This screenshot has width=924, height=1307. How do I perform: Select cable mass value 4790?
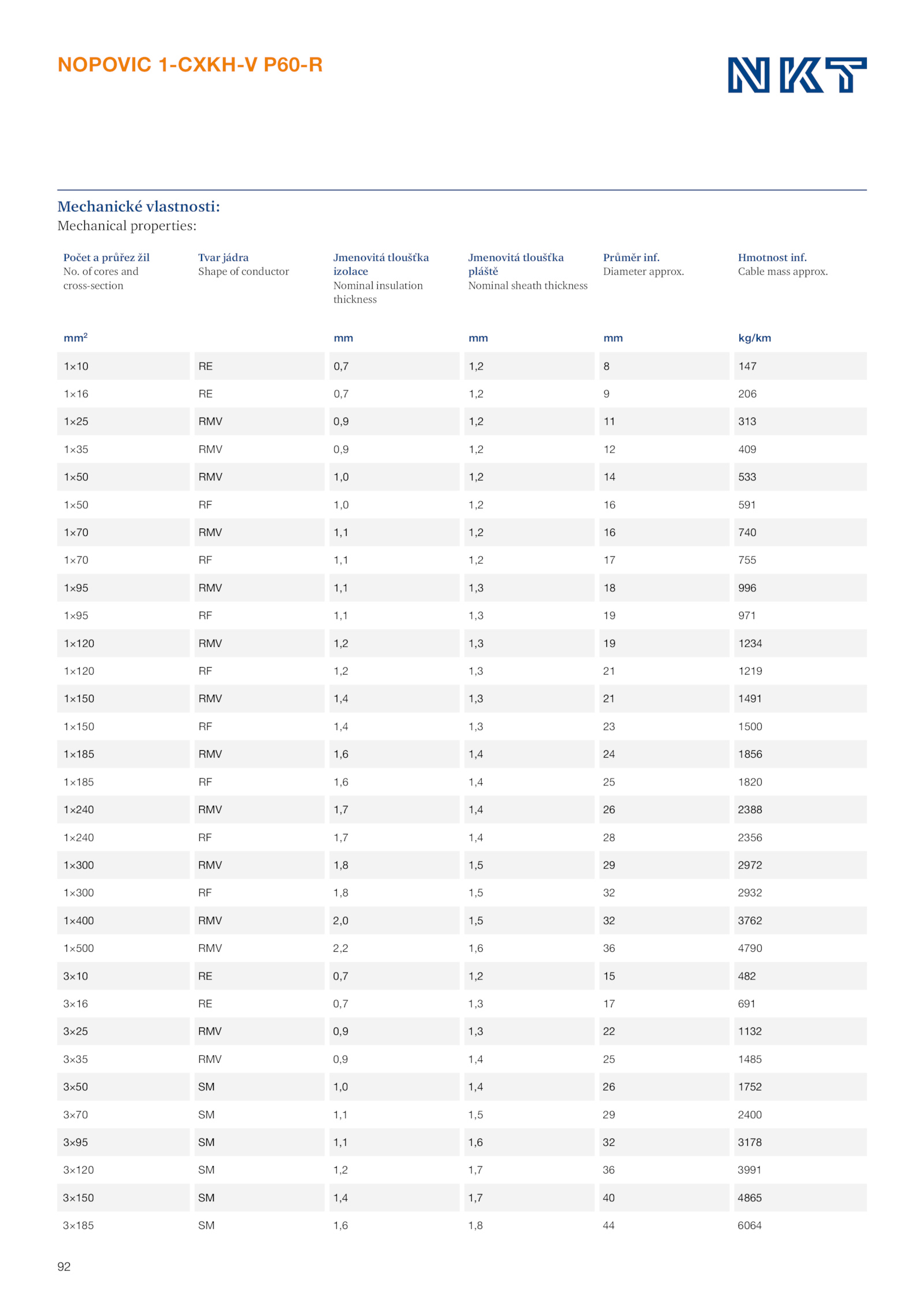point(750,948)
